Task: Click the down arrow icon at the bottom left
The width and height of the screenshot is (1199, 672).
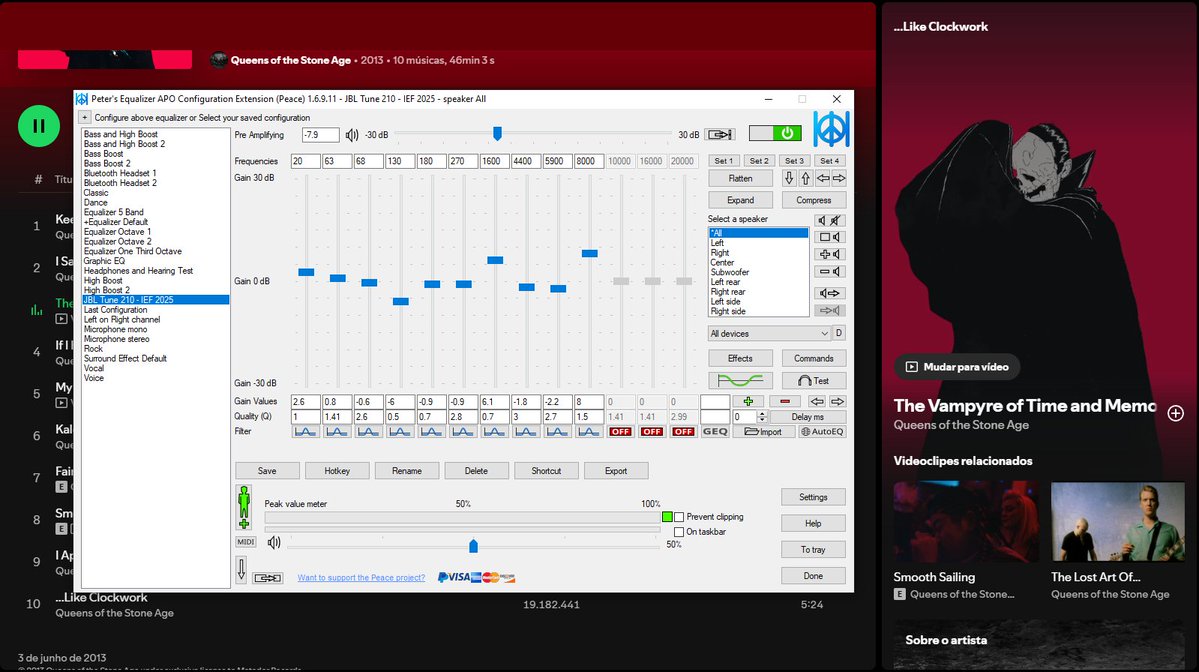Action: (x=242, y=570)
